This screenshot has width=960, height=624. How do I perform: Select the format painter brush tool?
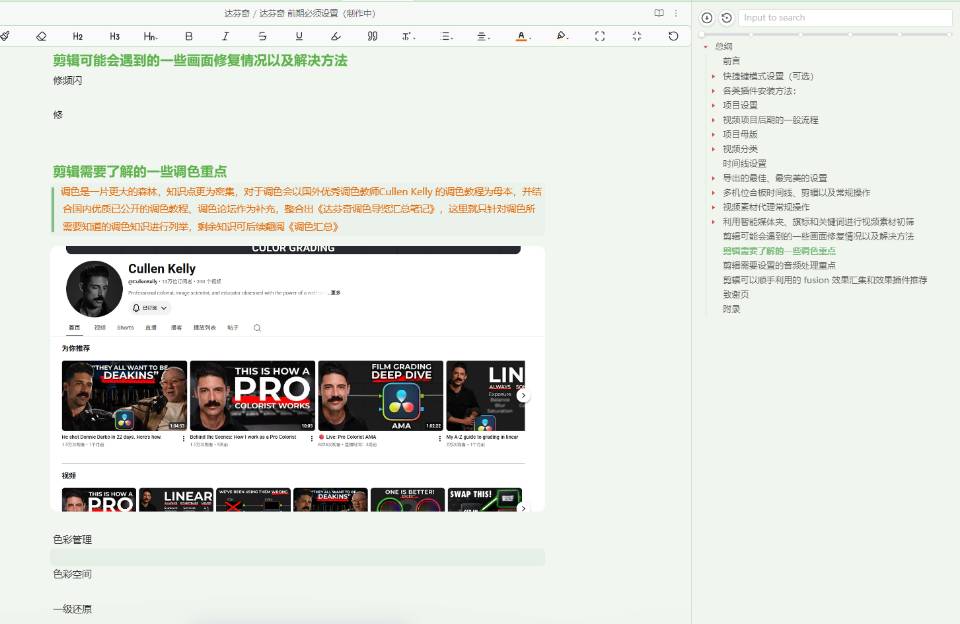coord(5,36)
